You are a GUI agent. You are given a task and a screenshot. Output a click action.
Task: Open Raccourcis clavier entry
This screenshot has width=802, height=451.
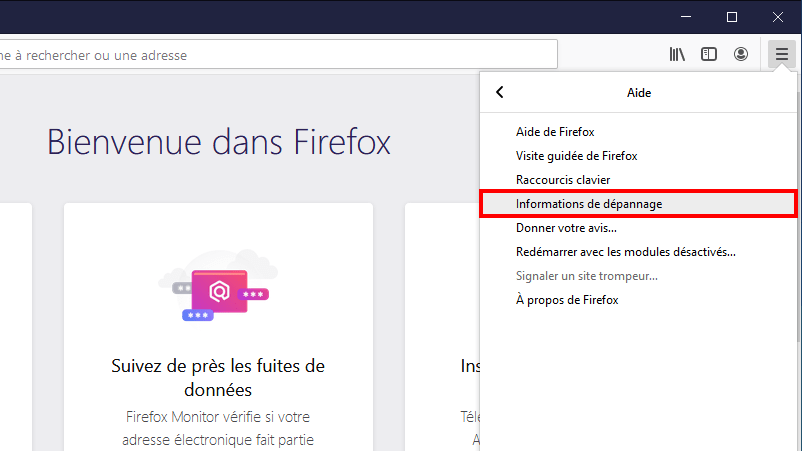638,180
